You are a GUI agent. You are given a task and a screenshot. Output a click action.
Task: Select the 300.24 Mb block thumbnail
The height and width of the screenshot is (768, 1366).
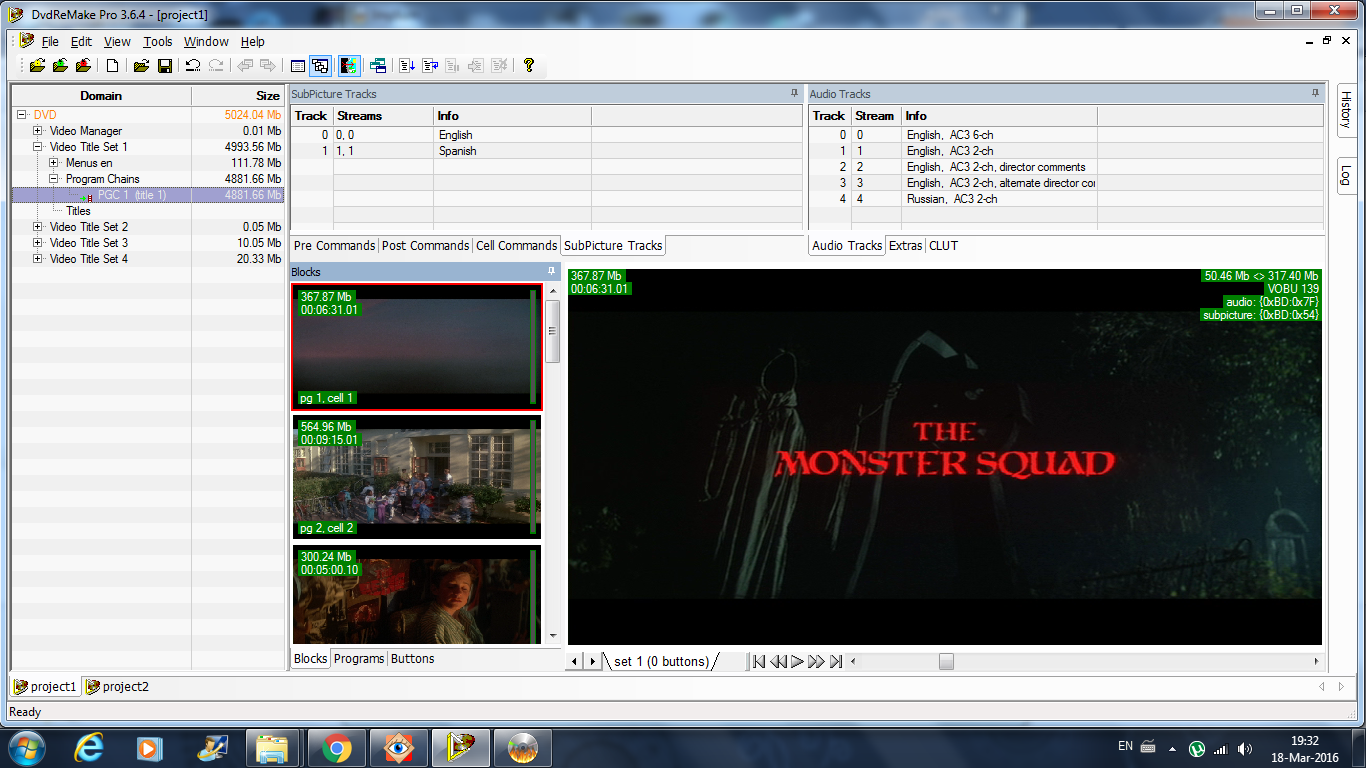pos(417,594)
